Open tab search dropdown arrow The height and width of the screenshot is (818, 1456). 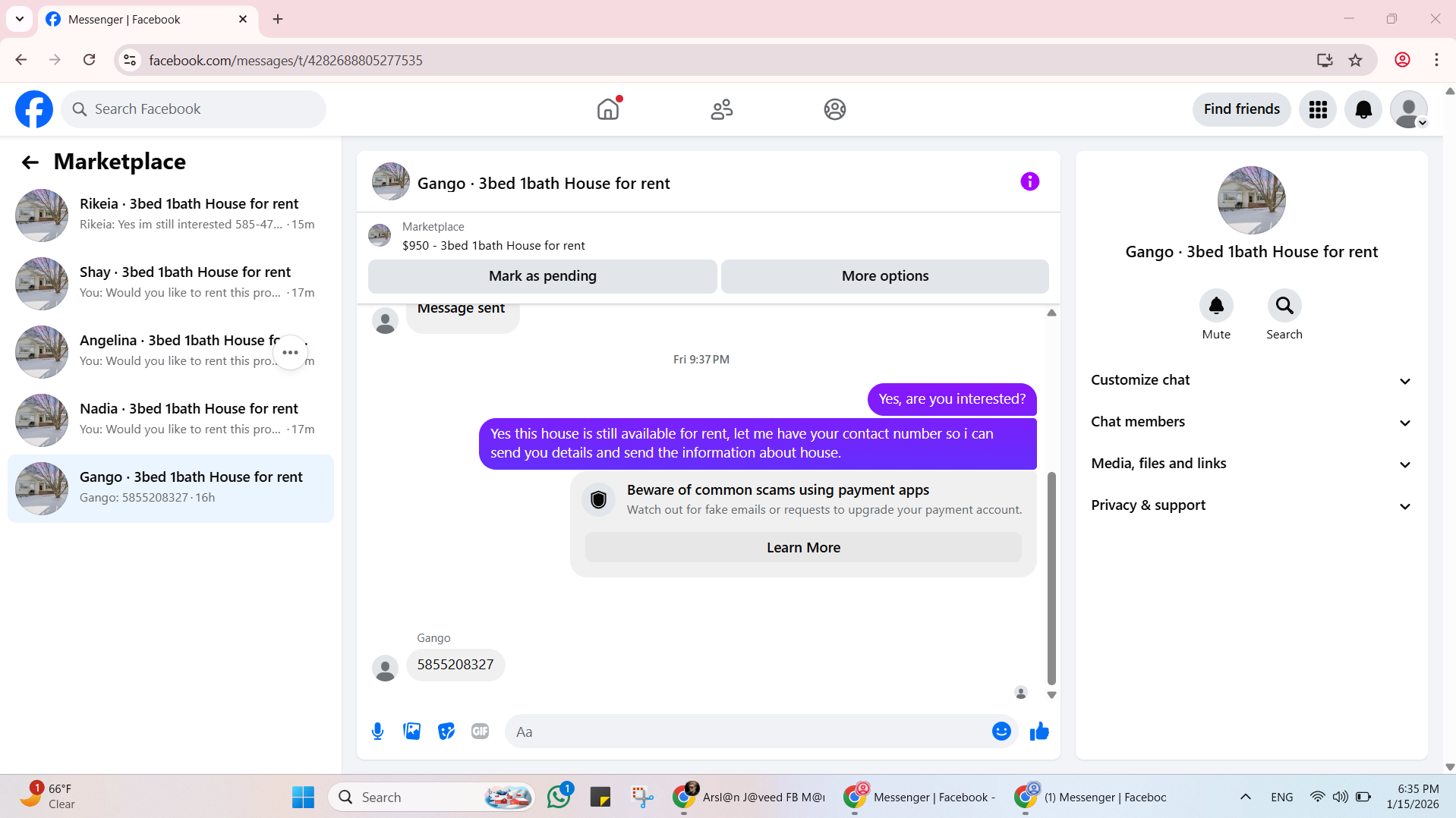[20, 19]
